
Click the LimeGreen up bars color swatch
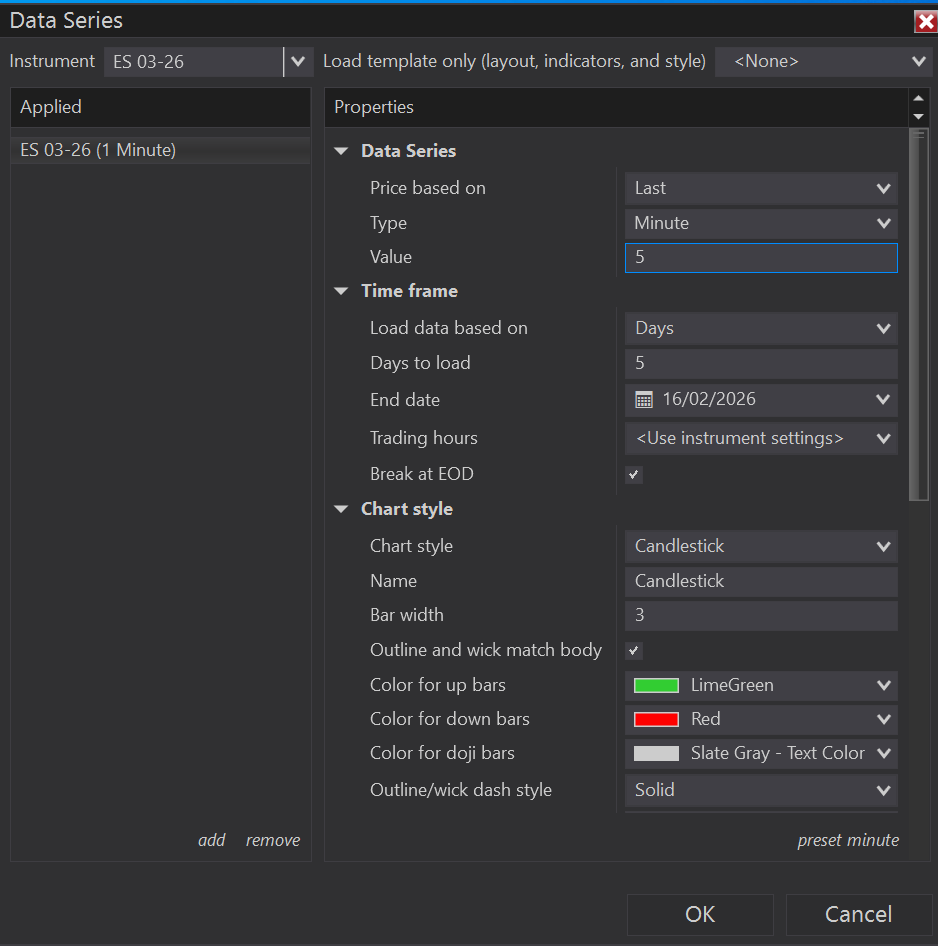tap(656, 686)
